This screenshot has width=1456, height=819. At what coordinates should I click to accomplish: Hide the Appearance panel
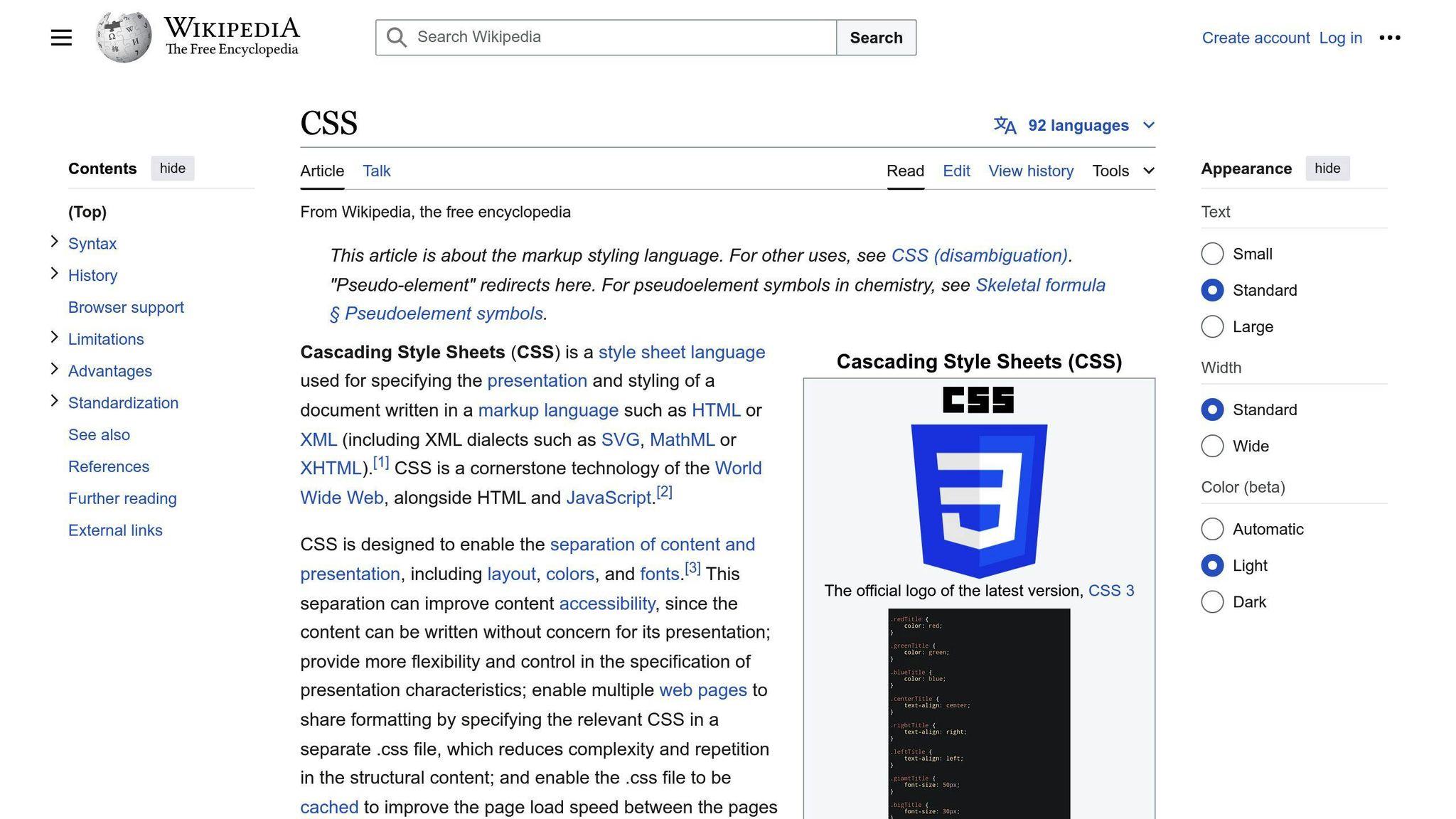tap(1327, 168)
